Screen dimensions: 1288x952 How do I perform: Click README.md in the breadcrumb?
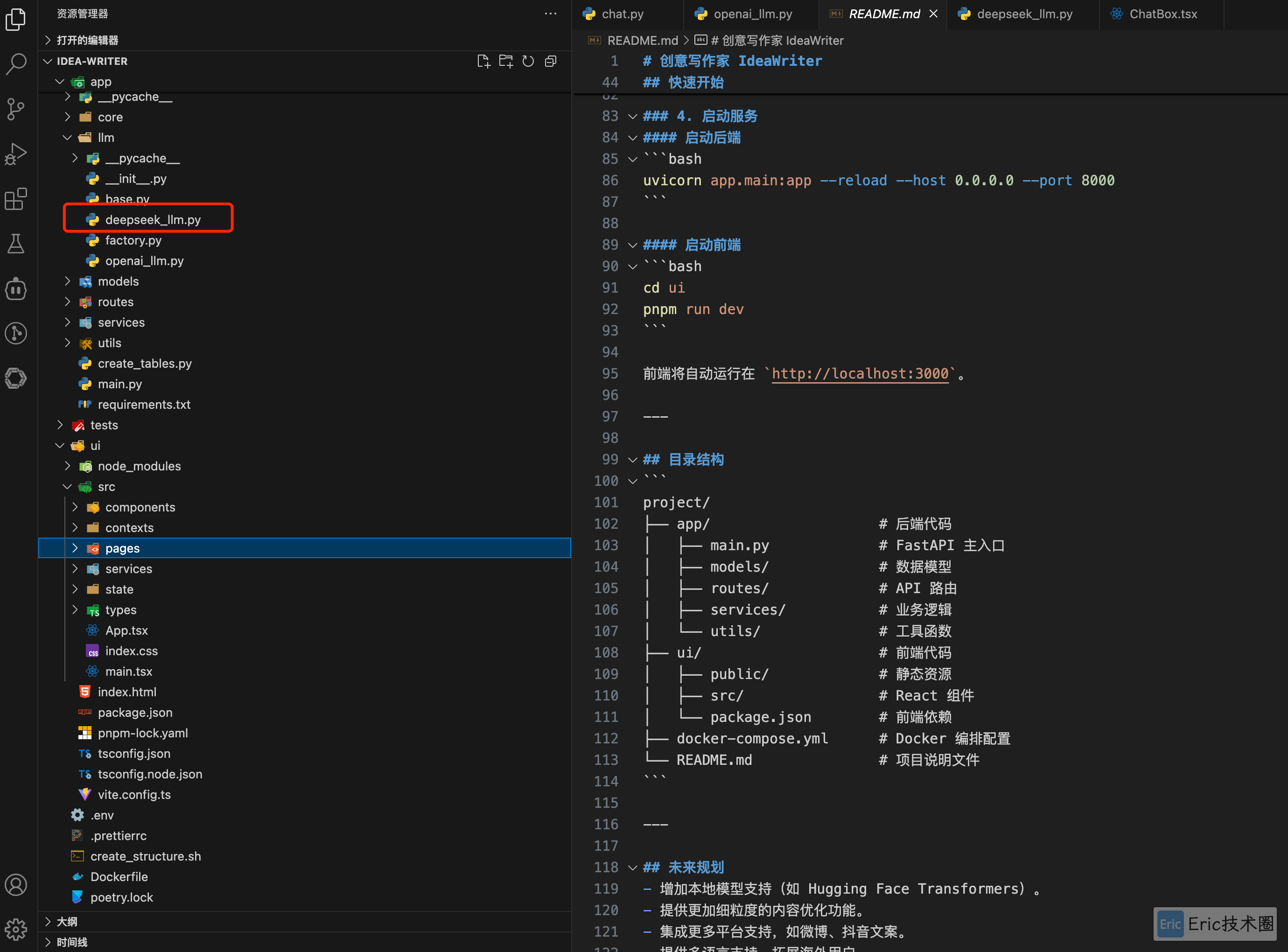(642, 40)
